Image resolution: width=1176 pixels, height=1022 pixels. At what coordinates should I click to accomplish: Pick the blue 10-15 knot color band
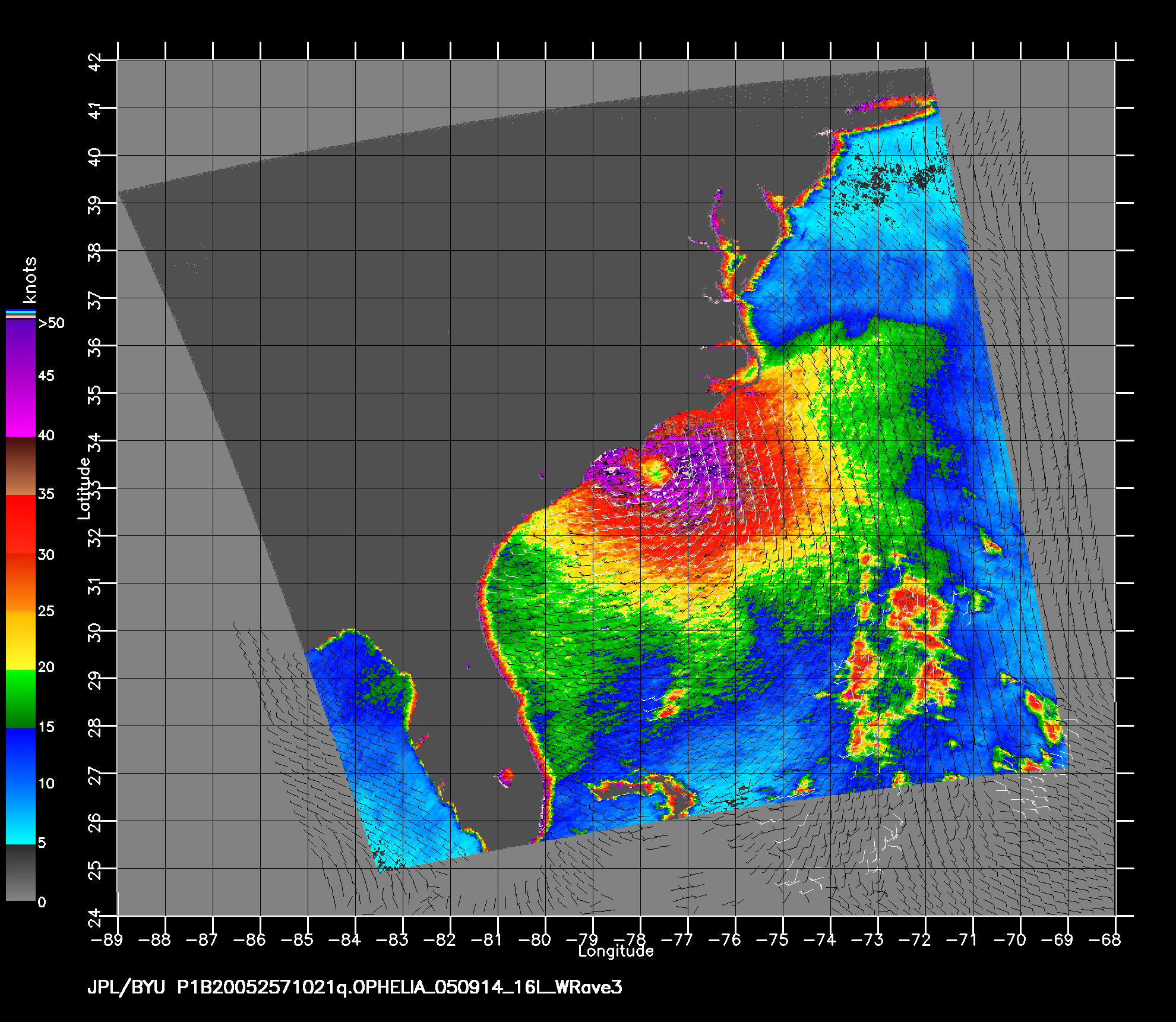(21, 757)
